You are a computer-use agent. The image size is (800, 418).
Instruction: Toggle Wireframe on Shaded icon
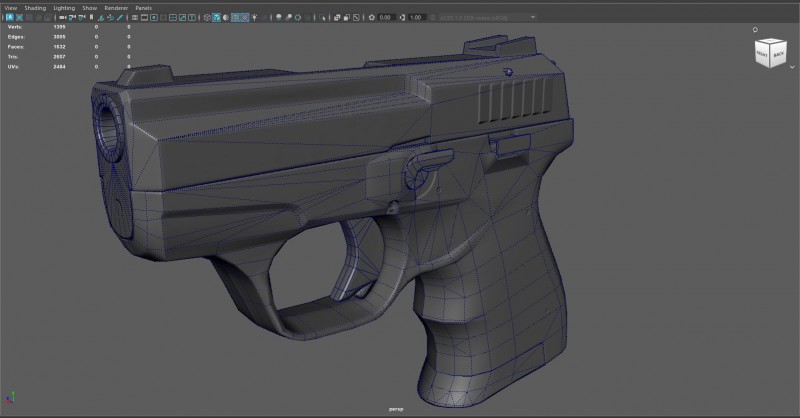click(x=235, y=17)
